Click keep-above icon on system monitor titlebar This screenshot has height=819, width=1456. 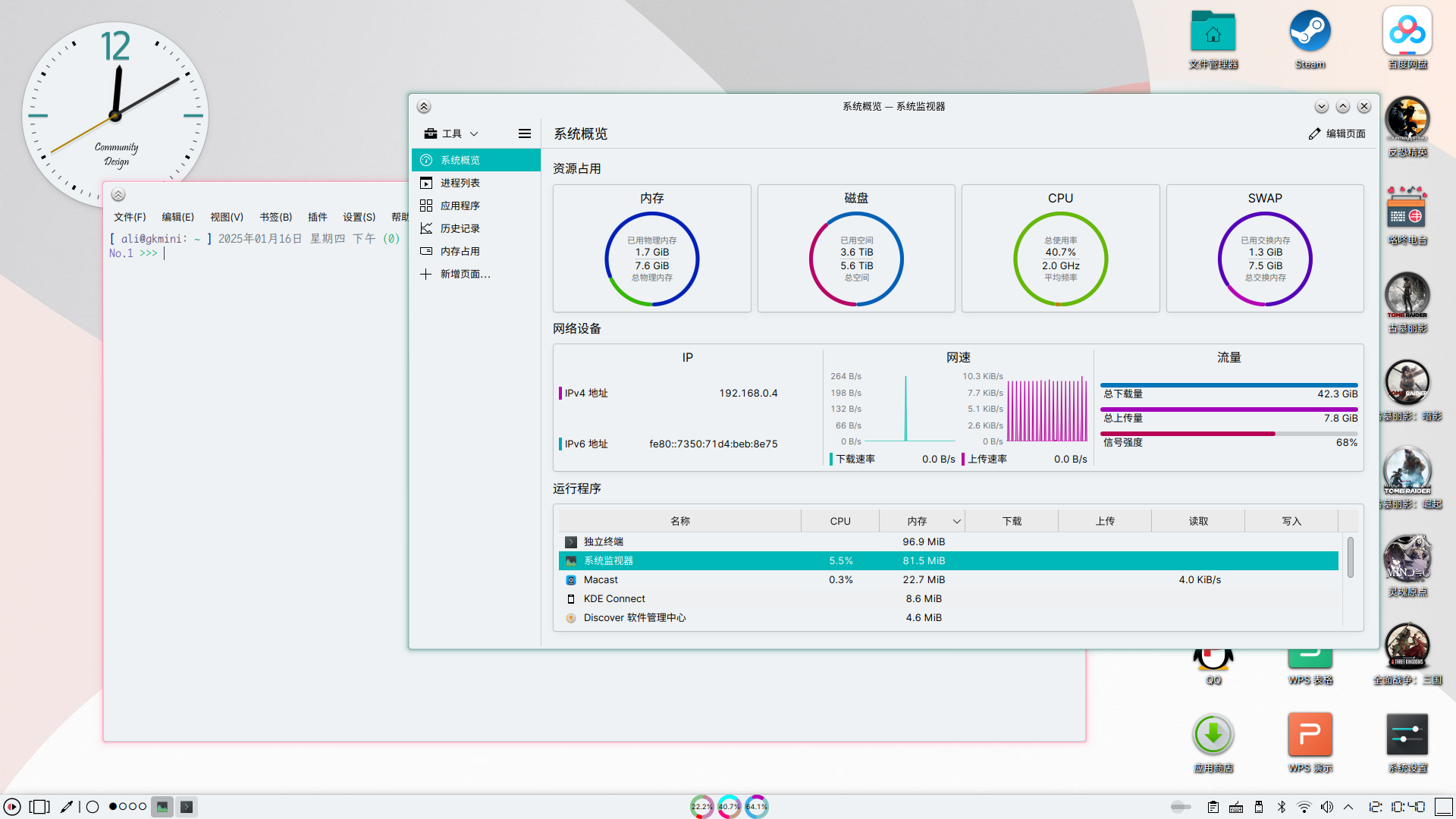[x=424, y=107]
